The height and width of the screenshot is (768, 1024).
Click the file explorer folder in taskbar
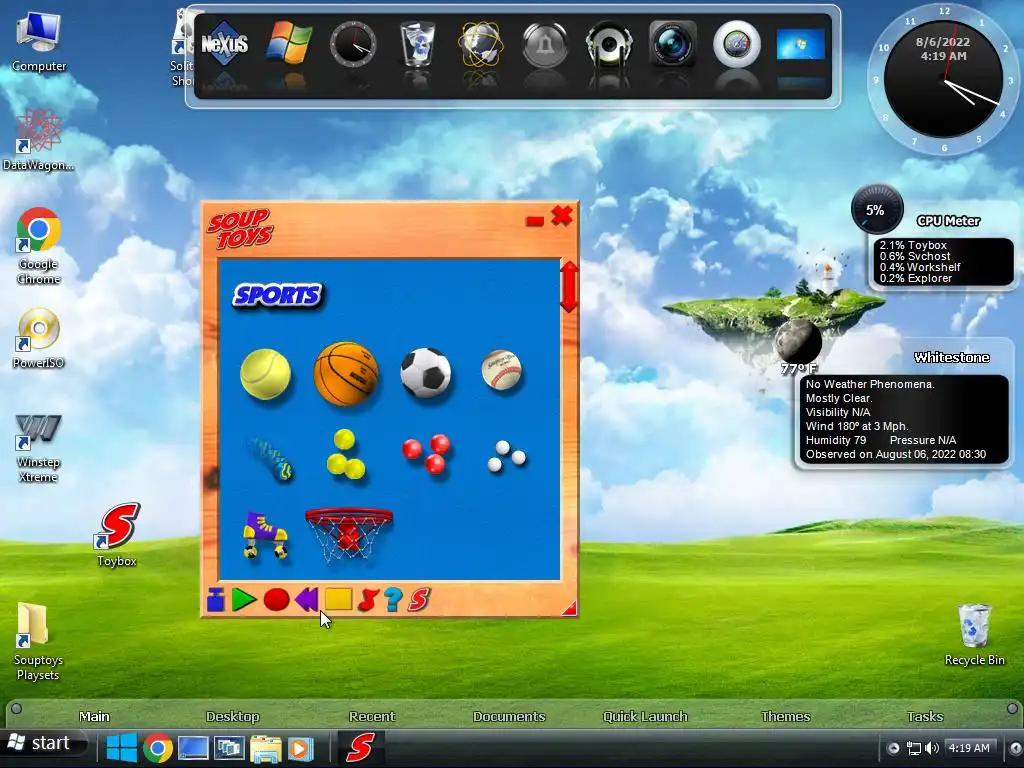(x=265, y=748)
